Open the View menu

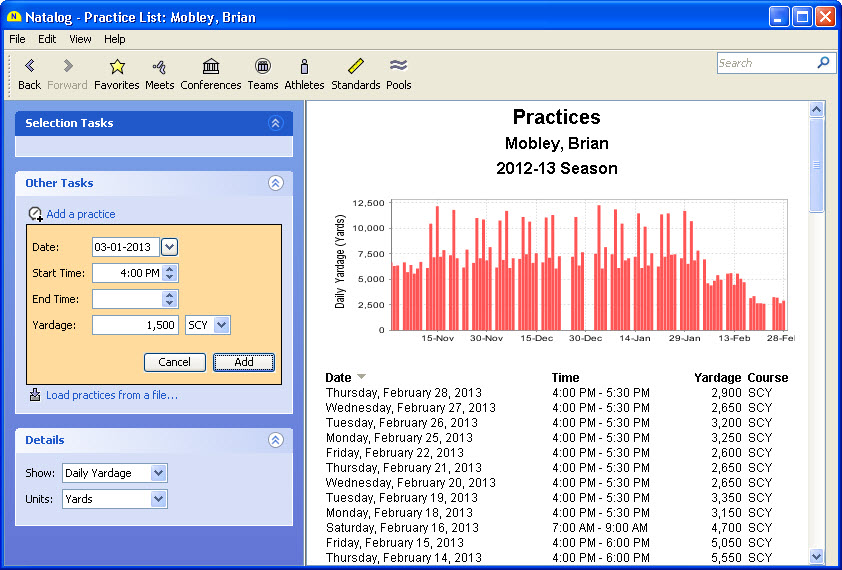[80, 39]
